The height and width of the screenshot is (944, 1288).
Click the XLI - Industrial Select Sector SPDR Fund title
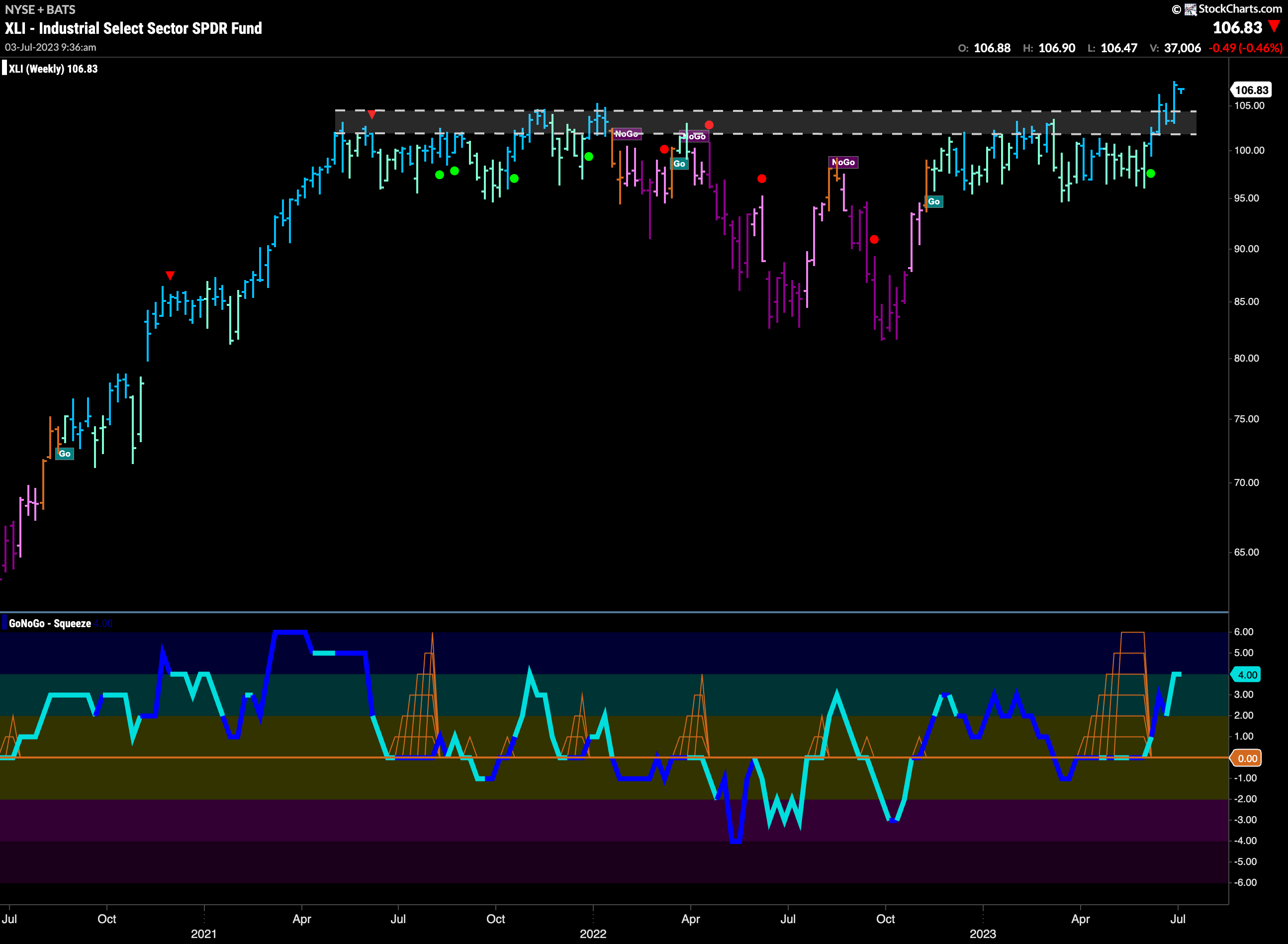pyautogui.click(x=133, y=28)
